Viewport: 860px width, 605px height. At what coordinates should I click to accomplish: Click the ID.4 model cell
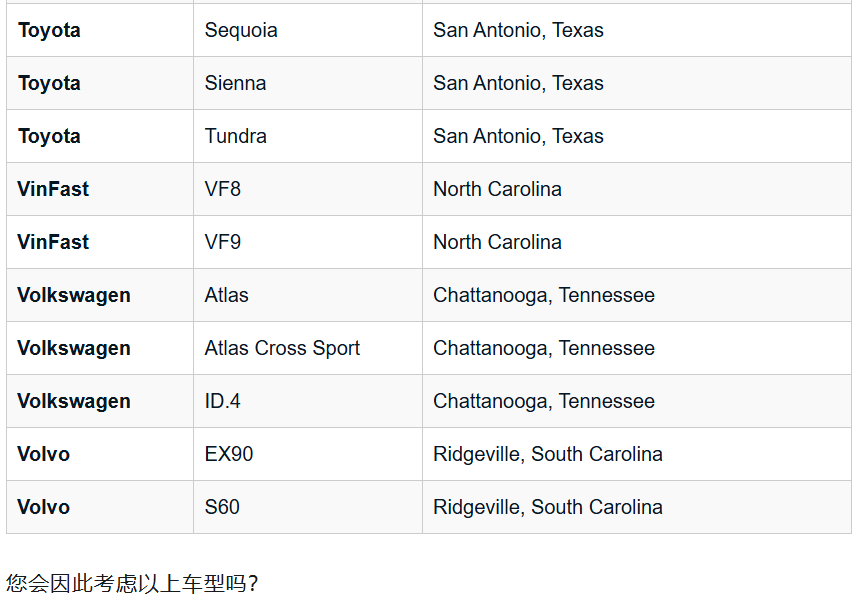coord(222,401)
